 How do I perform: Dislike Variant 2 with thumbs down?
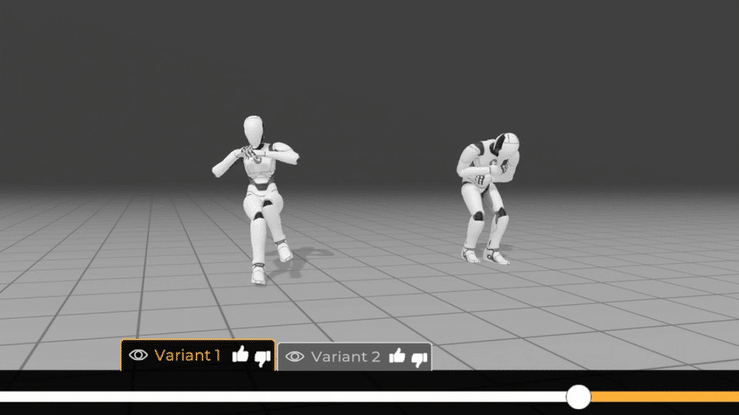coord(419,358)
